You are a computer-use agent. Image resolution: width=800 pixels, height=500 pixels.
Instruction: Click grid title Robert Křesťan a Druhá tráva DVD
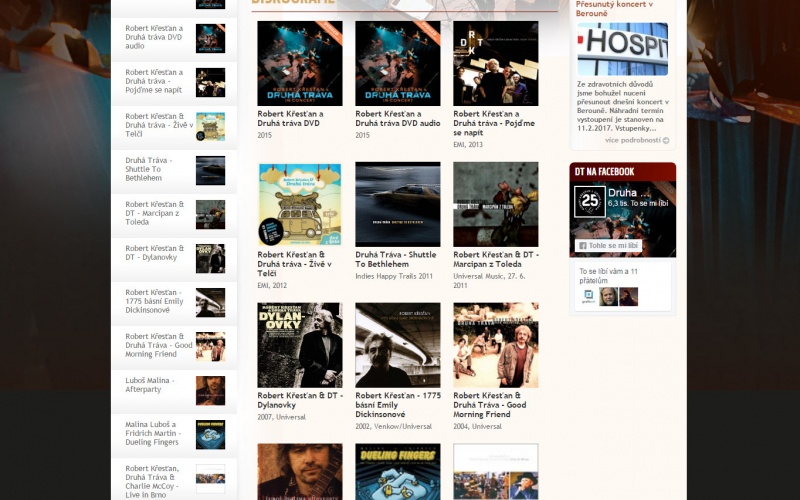290,118
